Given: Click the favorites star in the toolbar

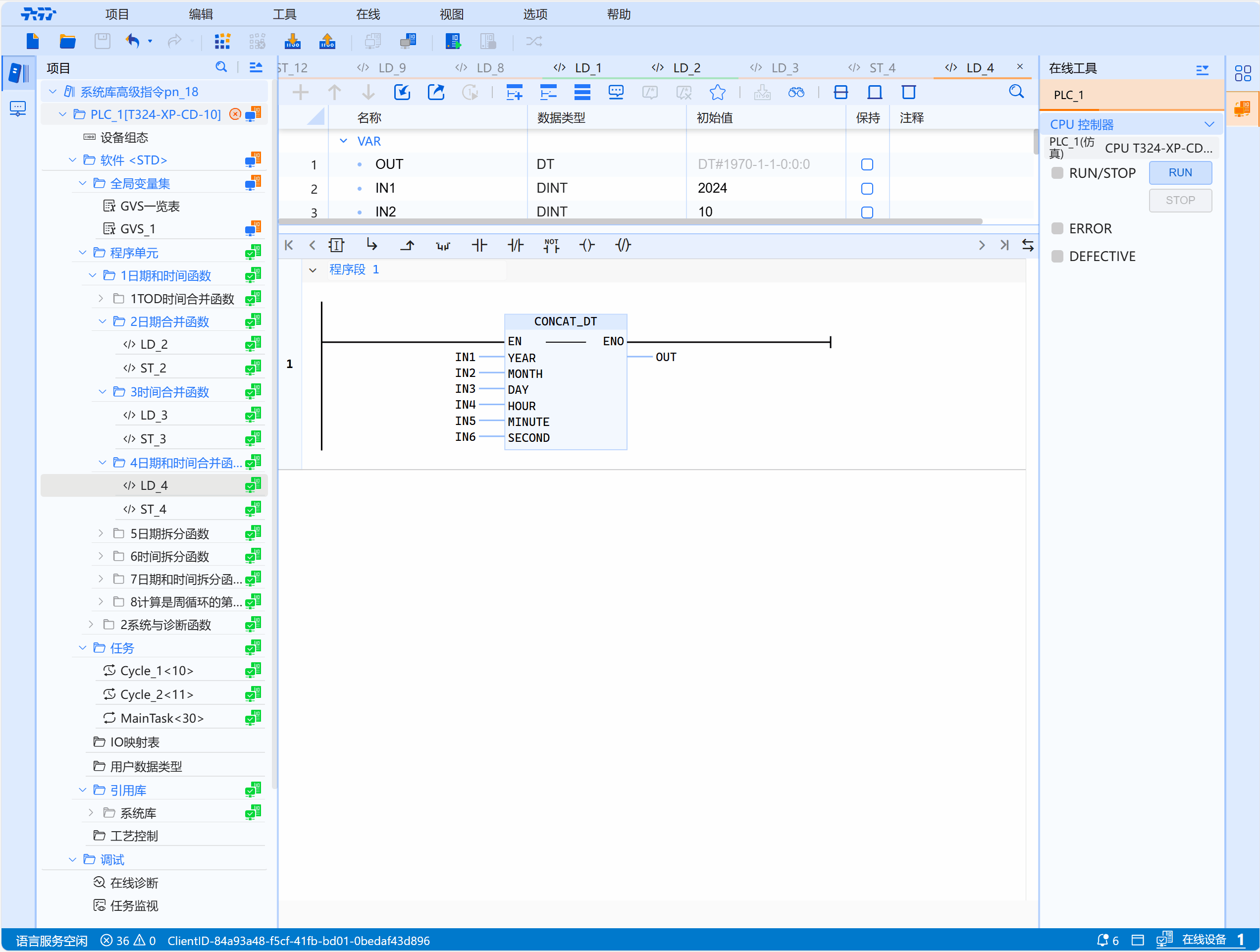Looking at the screenshot, I should 718,92.
